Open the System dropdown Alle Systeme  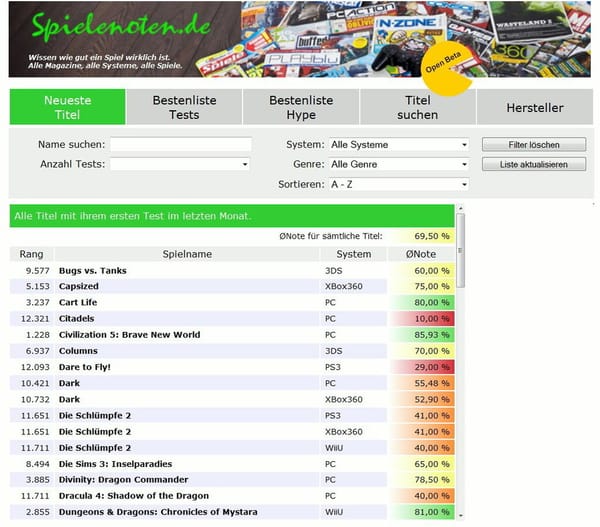[x=398, y=144]
